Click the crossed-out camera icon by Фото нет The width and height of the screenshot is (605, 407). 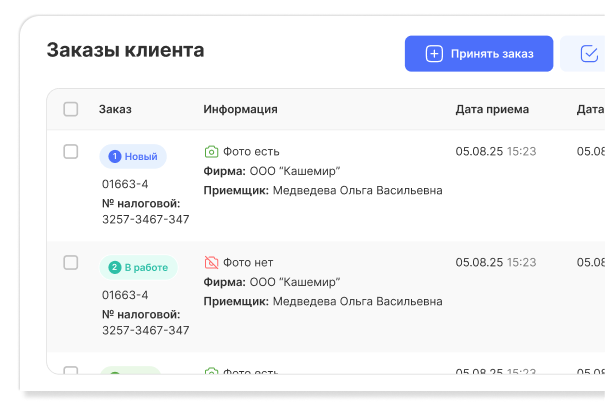tap(211, 263)
